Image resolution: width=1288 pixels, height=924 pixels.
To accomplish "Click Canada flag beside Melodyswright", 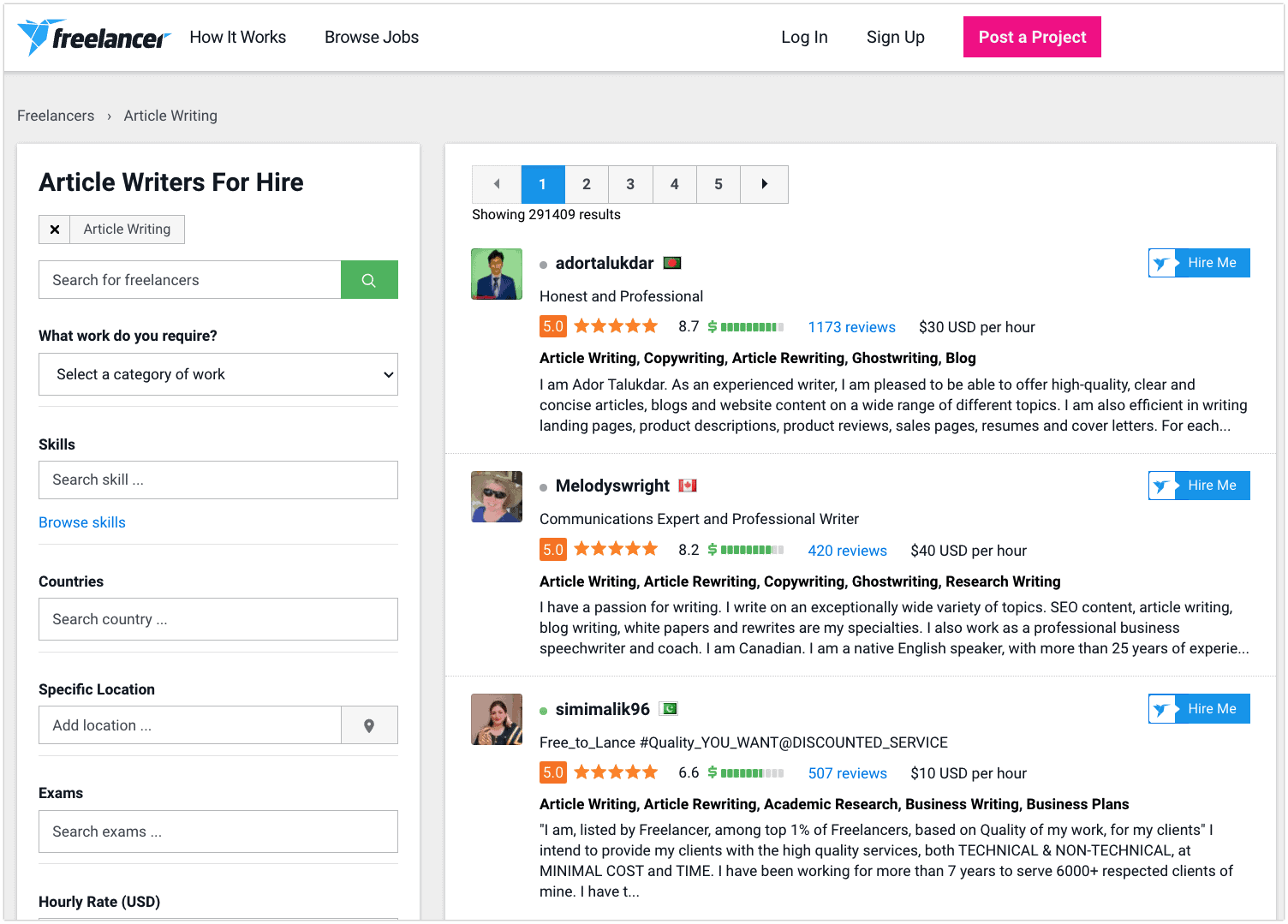I will tap(688, 486).
